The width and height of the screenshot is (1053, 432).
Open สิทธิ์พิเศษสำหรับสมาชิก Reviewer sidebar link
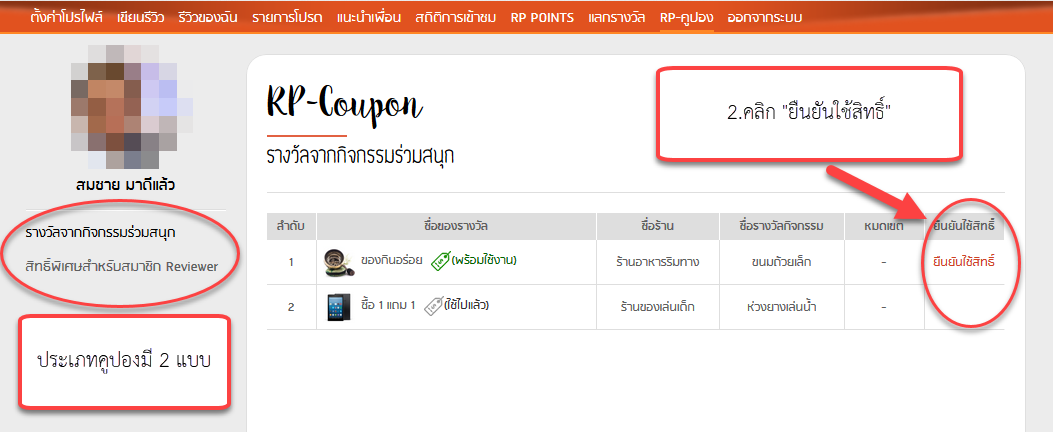tap(122, 266)
